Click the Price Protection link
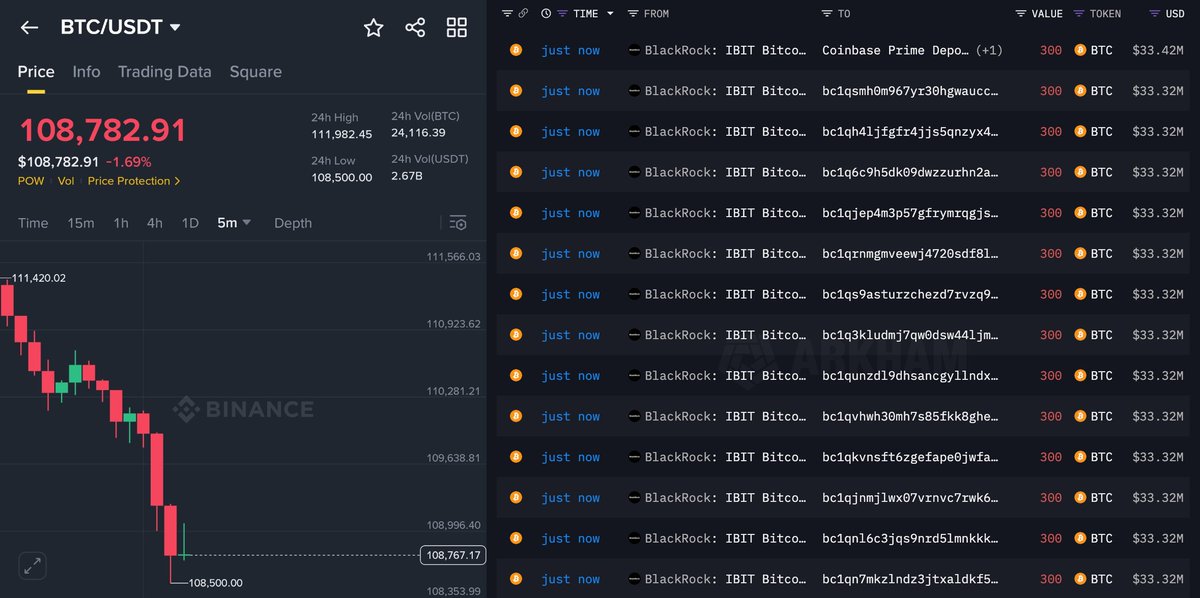Viewport: 1200px width, 598px height. point(128,181)
